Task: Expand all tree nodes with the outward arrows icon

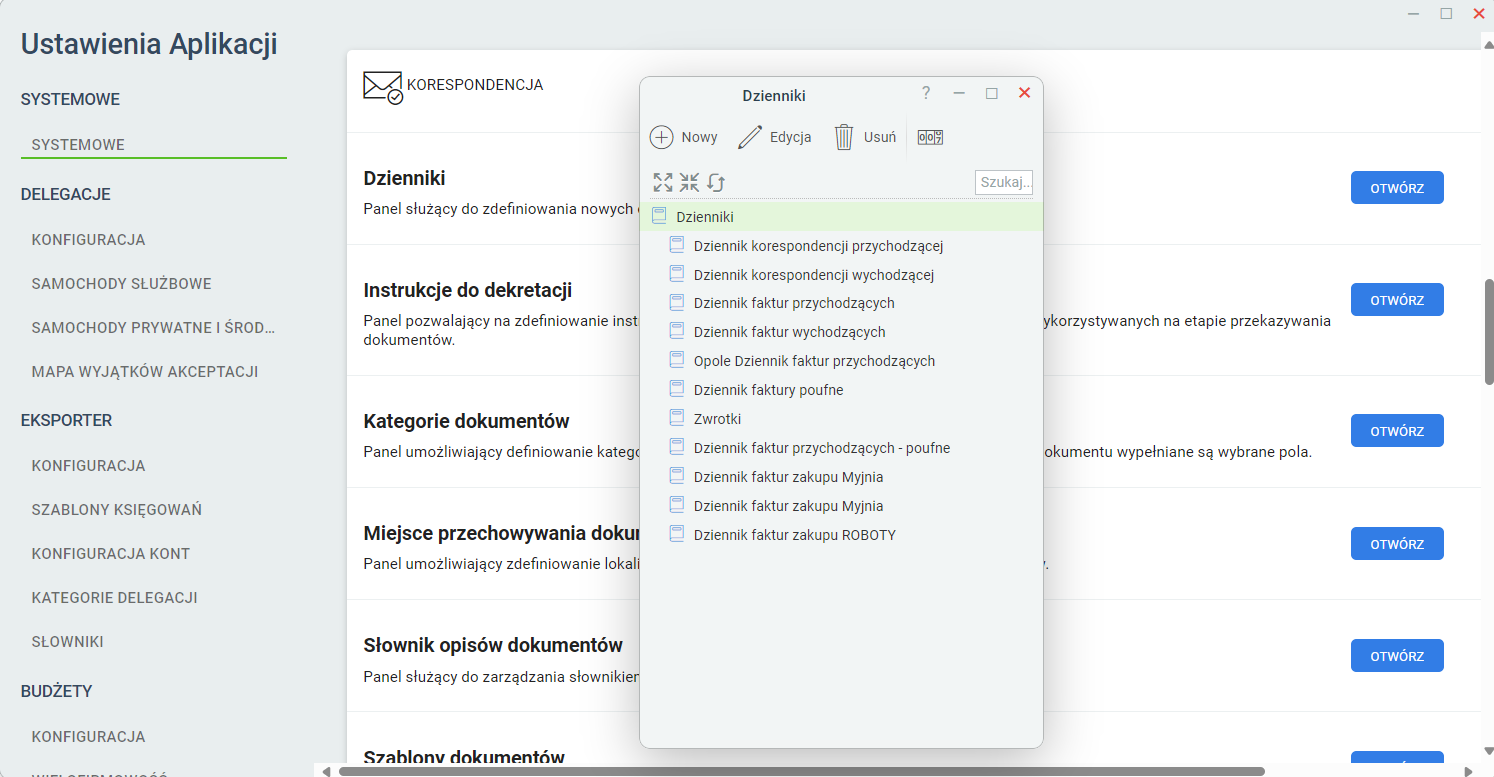Action: pos(663,182)
